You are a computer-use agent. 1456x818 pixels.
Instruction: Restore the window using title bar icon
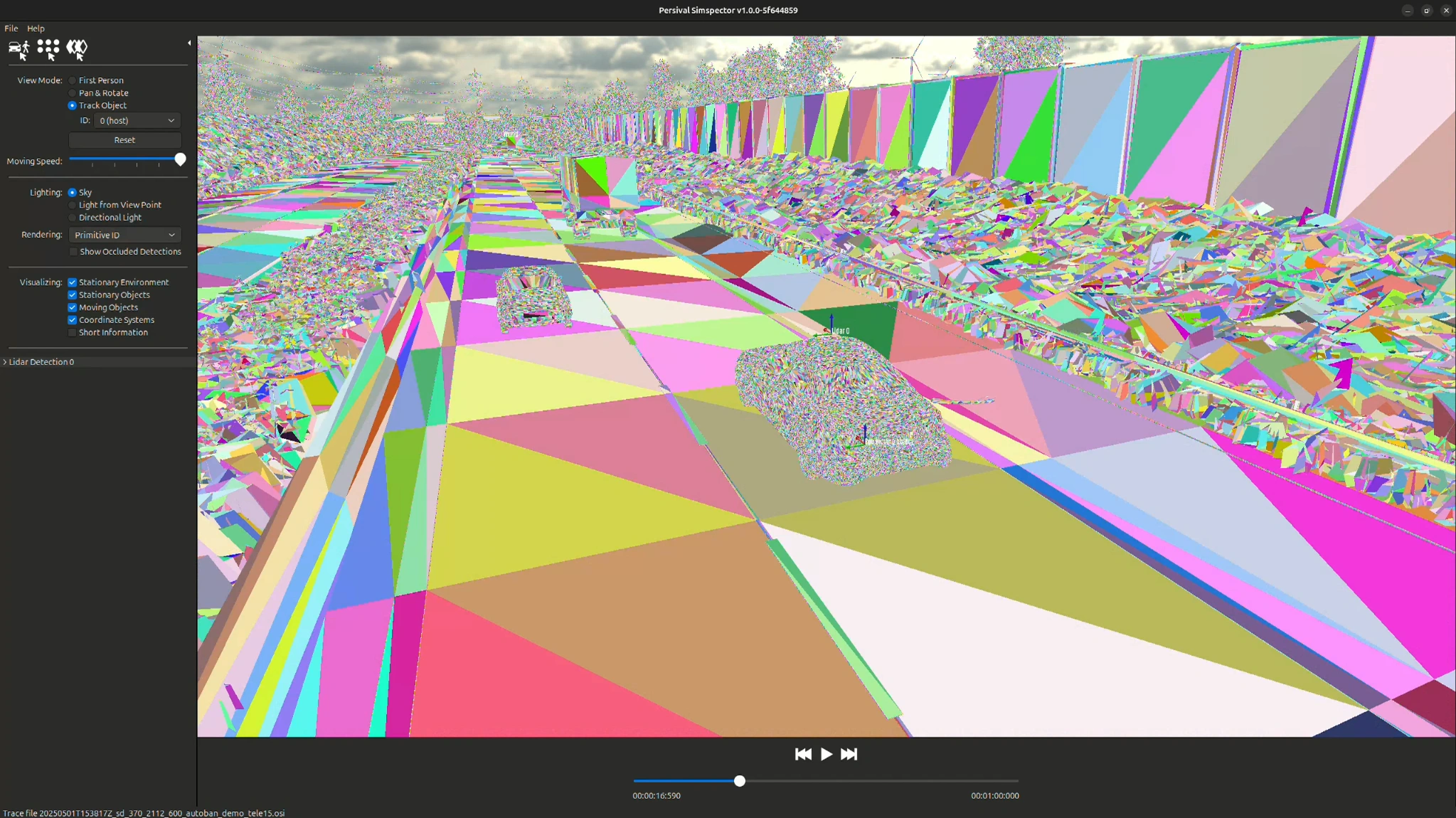(x=1426, y=11)
